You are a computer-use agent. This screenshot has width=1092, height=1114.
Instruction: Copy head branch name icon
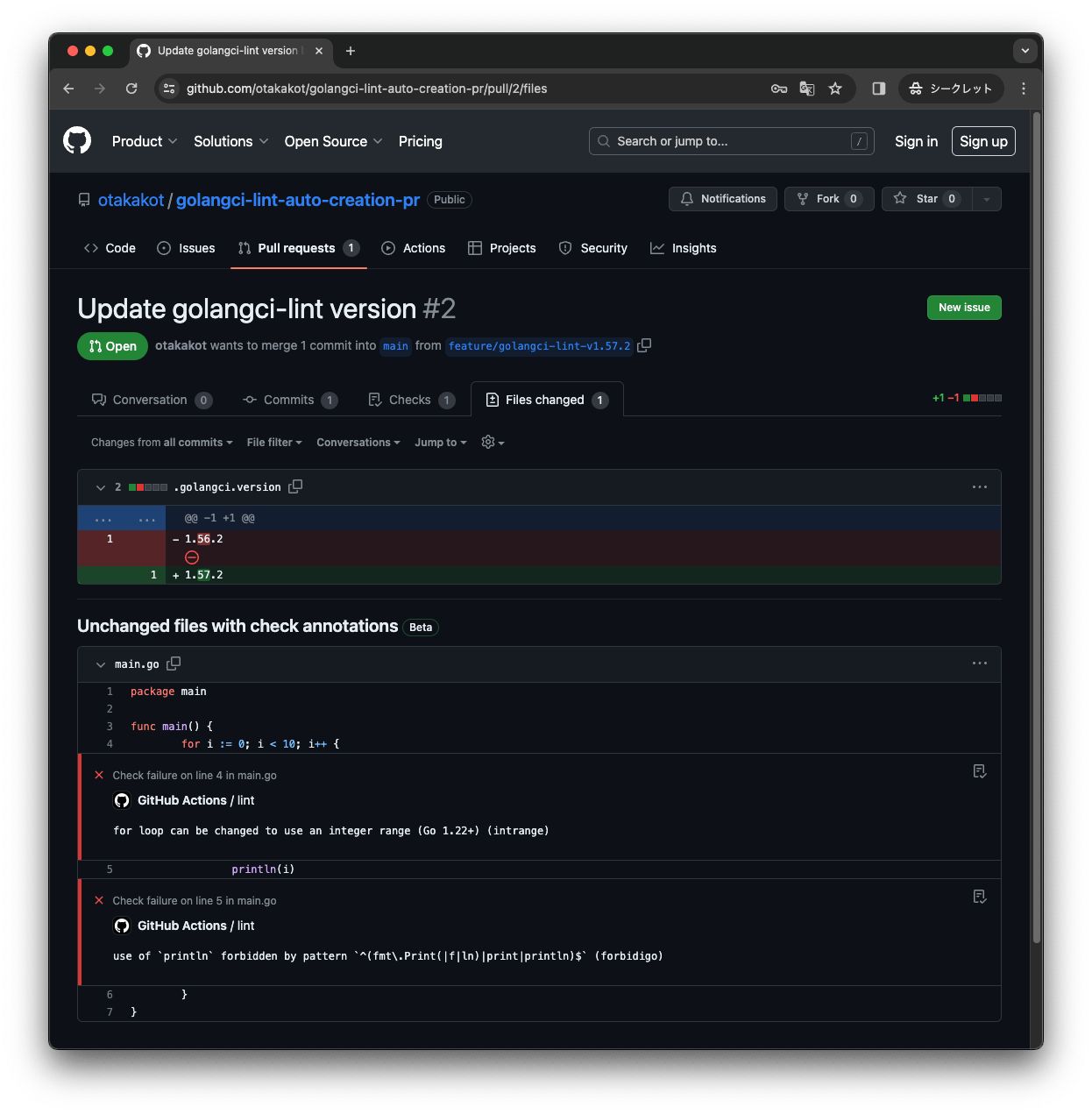point(644,345)
